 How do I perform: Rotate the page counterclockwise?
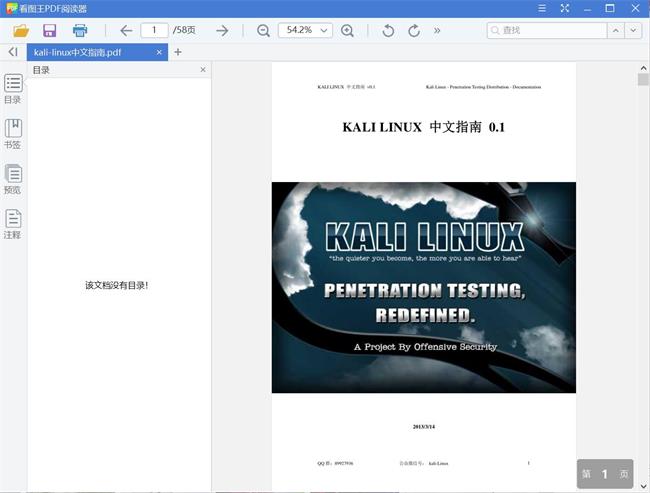tap(388, 31)
